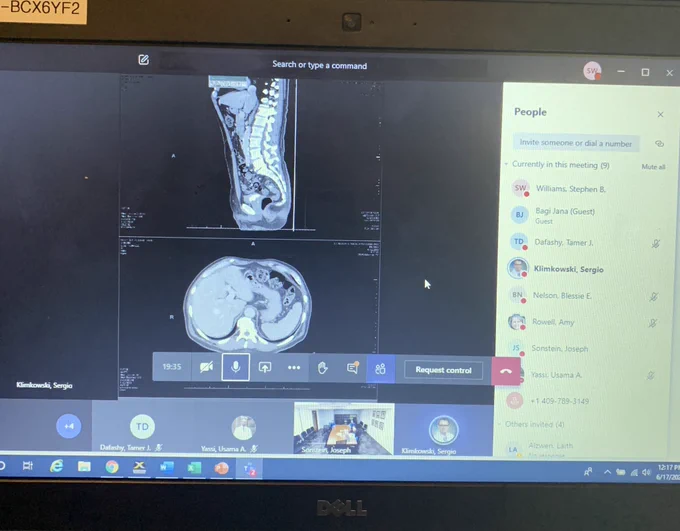Open Excel from the taskbar

(x=194, y=468)
